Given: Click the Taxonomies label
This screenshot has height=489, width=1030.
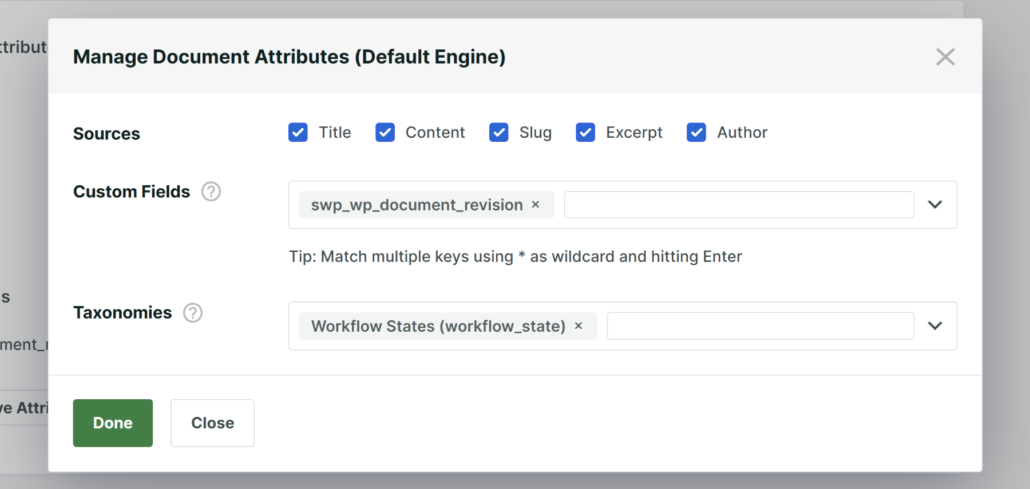Looking at the screenshot, I should pos(122,313).
